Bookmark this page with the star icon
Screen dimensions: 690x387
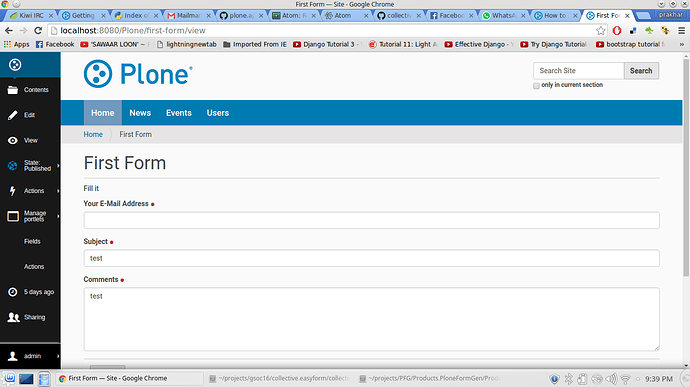(601, 30)
